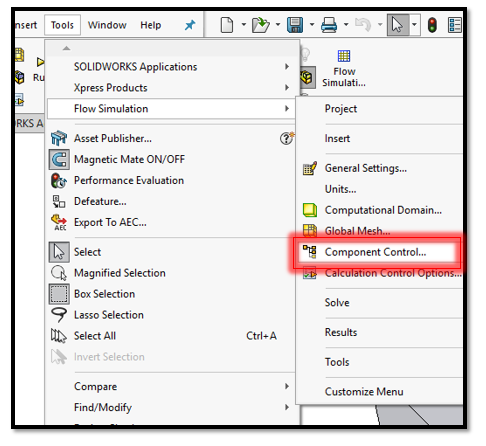Click the Save floppy disk icon
This screenshot has width=486, height=446.
(295, 25)
